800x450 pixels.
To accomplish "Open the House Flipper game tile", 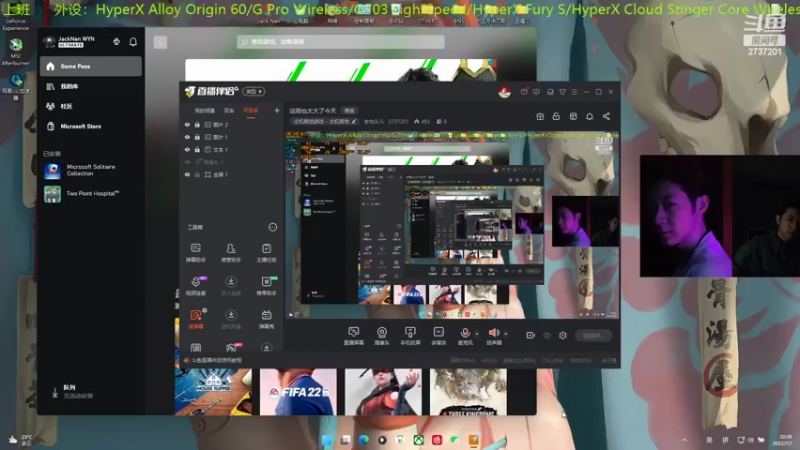I will pyautogui.click(x=213, y=392).
